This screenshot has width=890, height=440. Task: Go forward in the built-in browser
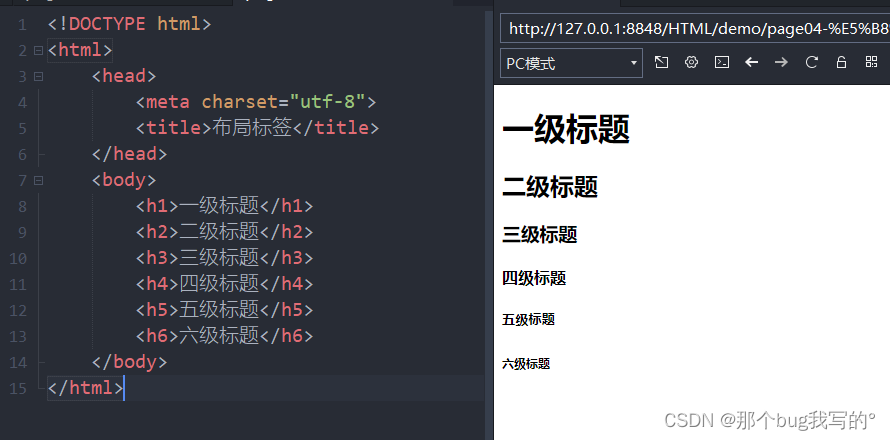point(782,62)
